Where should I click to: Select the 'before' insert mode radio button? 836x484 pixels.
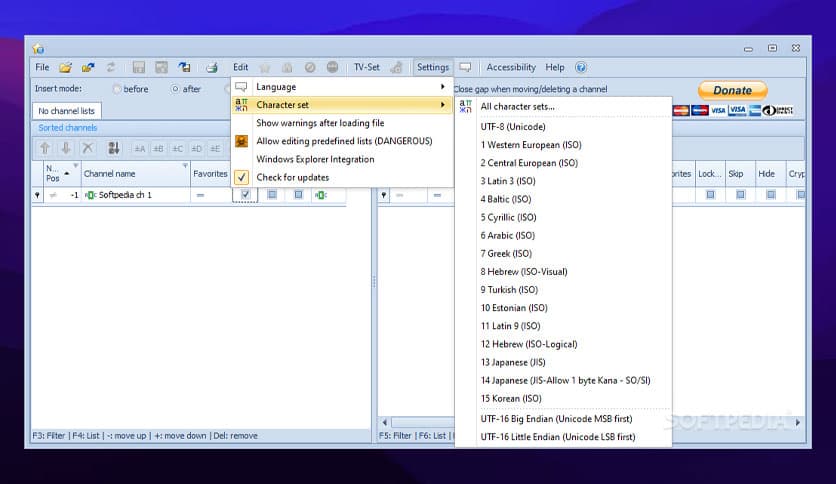pyautogui.click(x=117, y=89)
